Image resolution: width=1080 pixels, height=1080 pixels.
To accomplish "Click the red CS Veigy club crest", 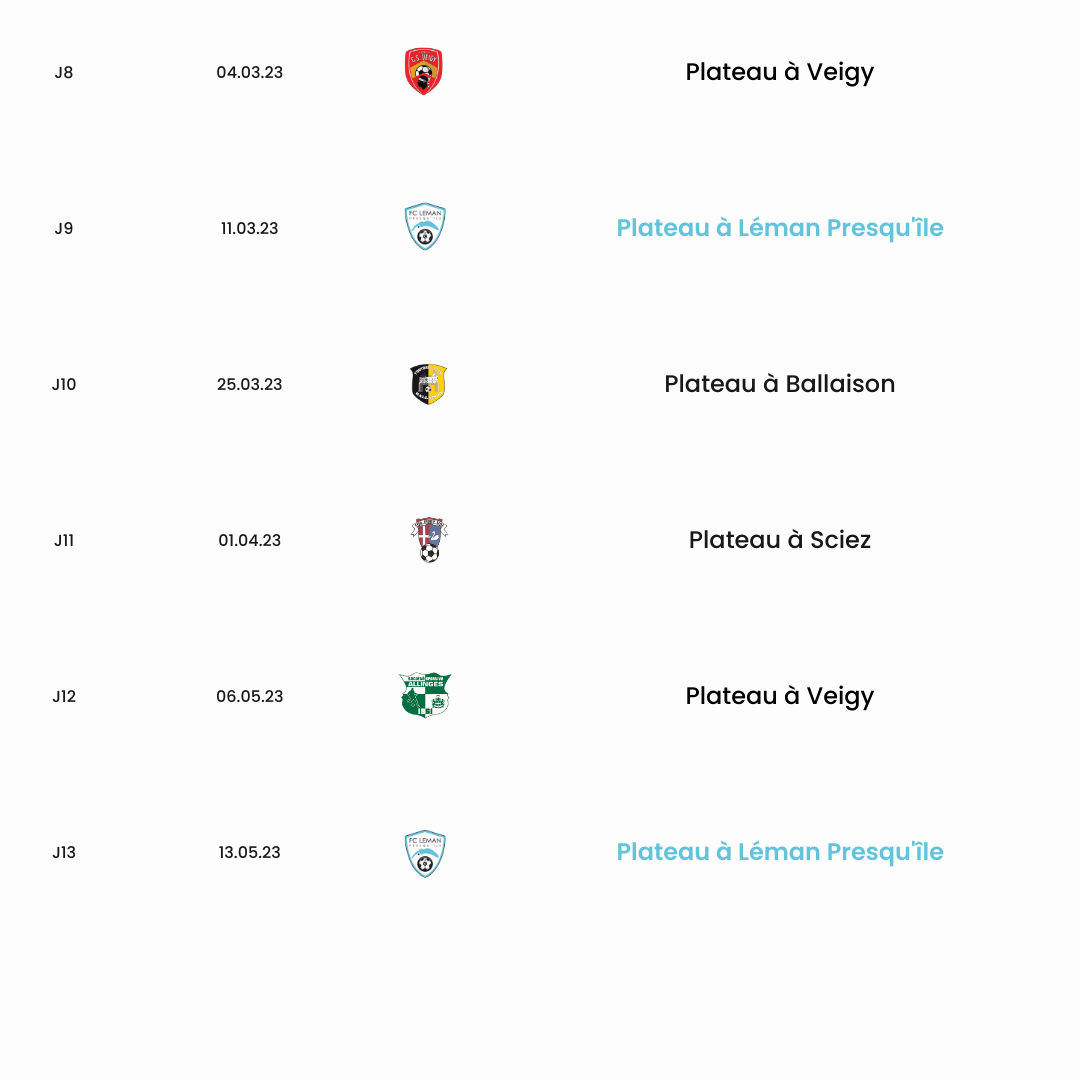I will coord(424,72).
